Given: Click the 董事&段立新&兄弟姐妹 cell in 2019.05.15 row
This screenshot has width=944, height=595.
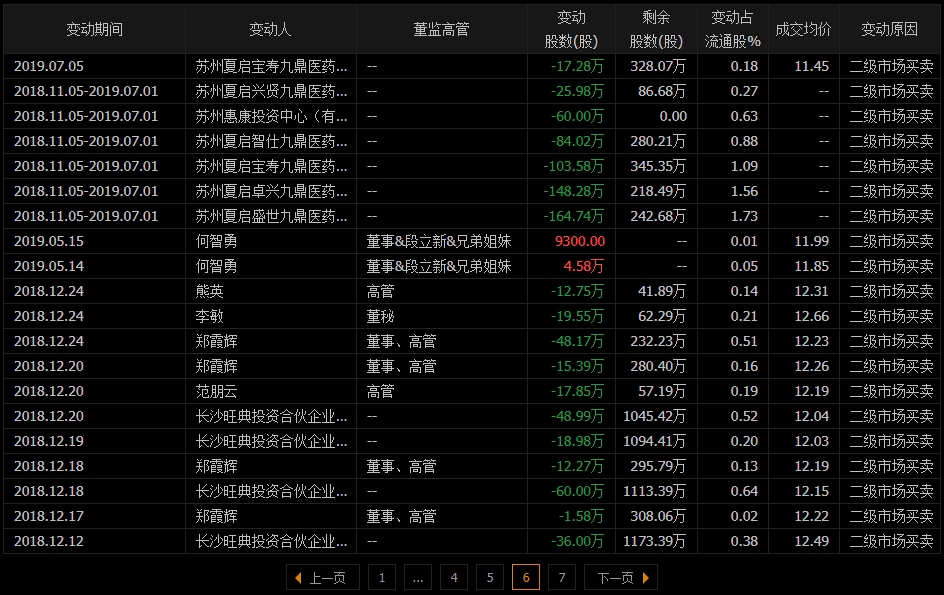Looking at the screenshot, I should tap(439, 241).
